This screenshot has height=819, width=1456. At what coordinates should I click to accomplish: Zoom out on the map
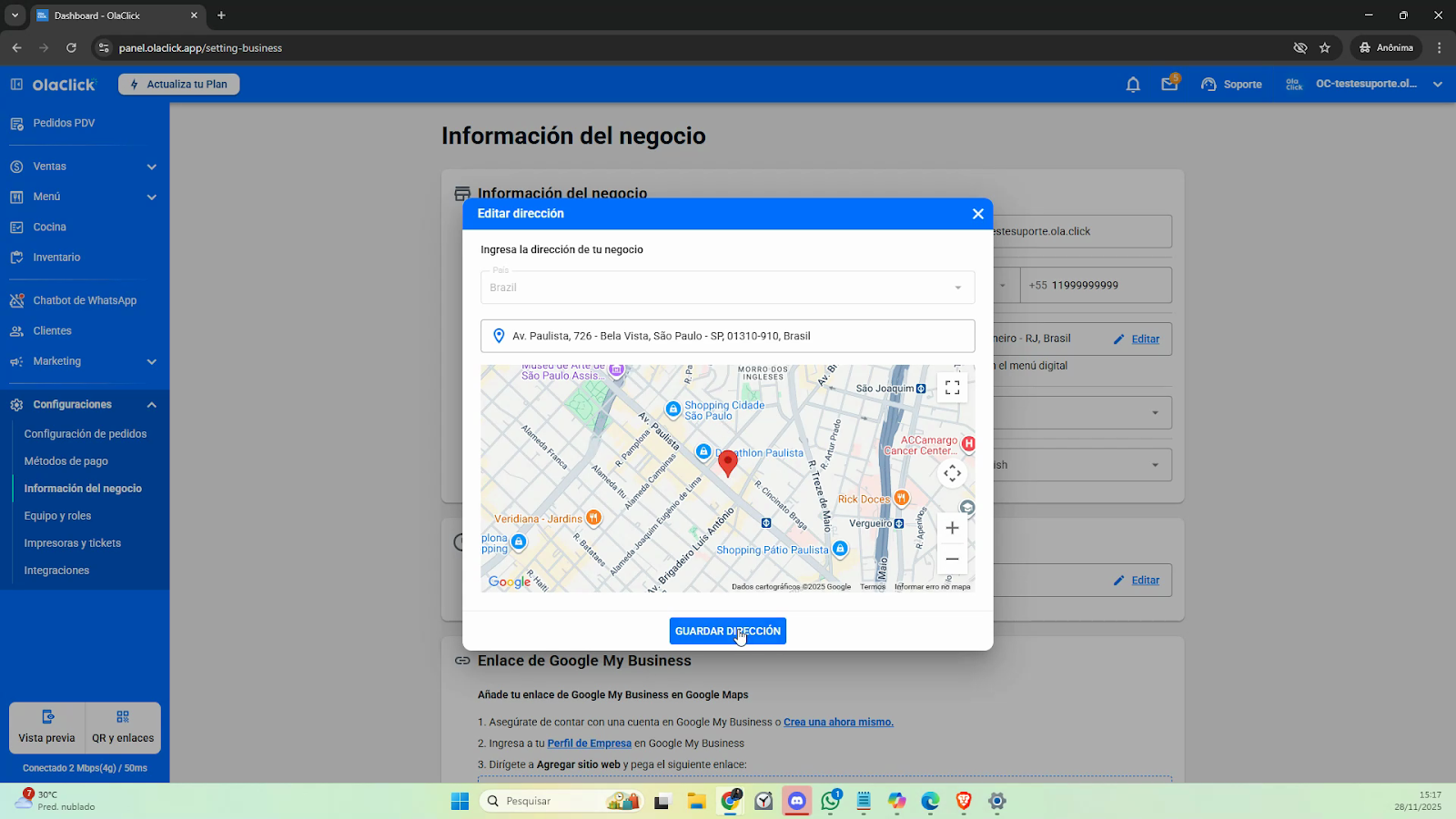click(x=952, y=559)
